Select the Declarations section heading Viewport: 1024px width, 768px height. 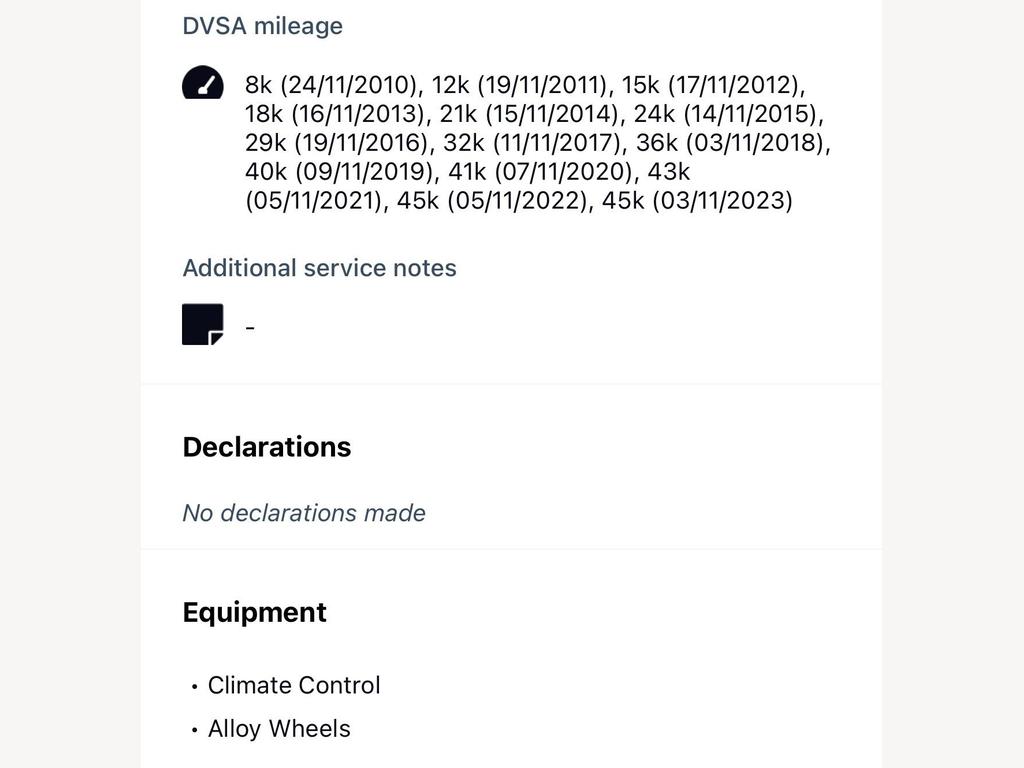267,447
